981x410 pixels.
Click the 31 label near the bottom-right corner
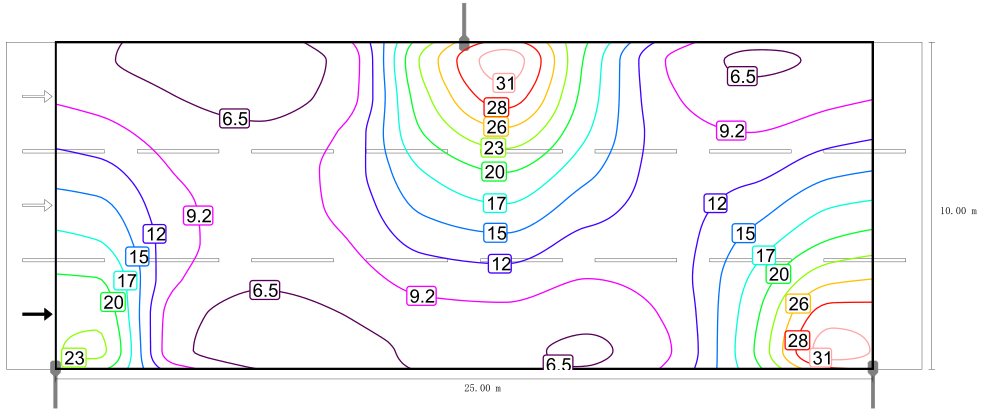coord(821,358)
